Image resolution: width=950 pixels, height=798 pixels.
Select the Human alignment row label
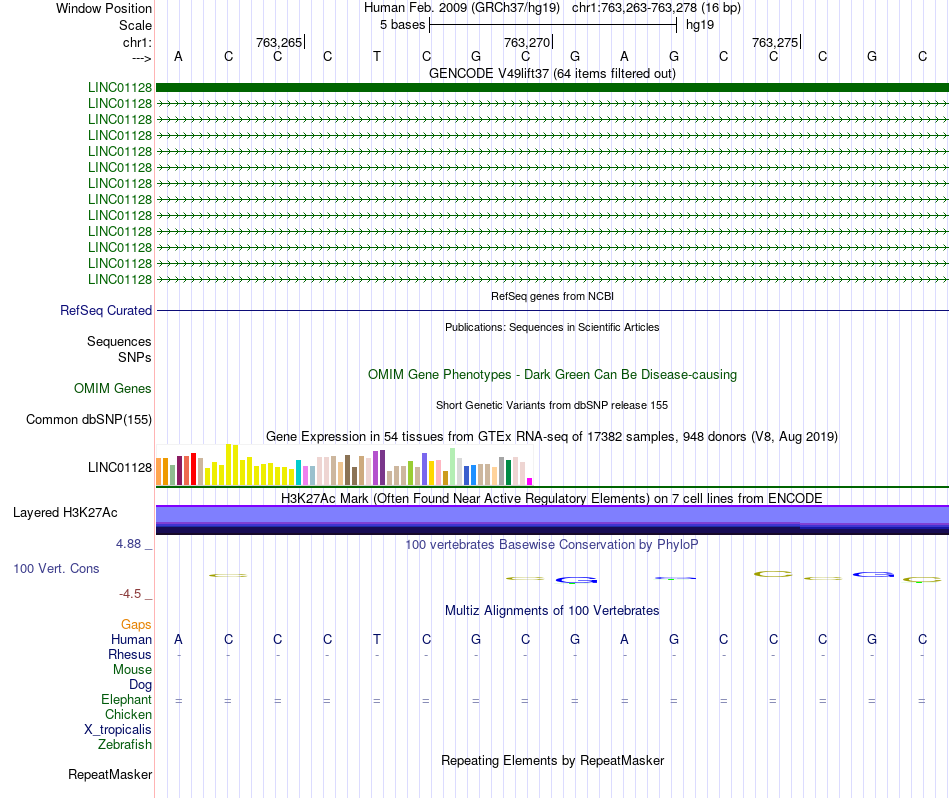click(131, 639)
